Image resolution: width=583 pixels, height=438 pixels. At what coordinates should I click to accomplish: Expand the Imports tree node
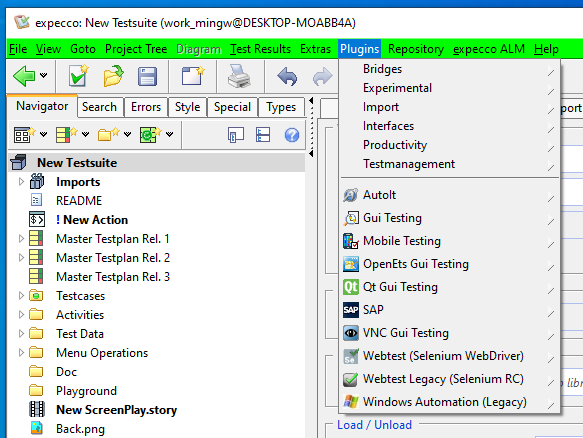click(x=21, y=182)
